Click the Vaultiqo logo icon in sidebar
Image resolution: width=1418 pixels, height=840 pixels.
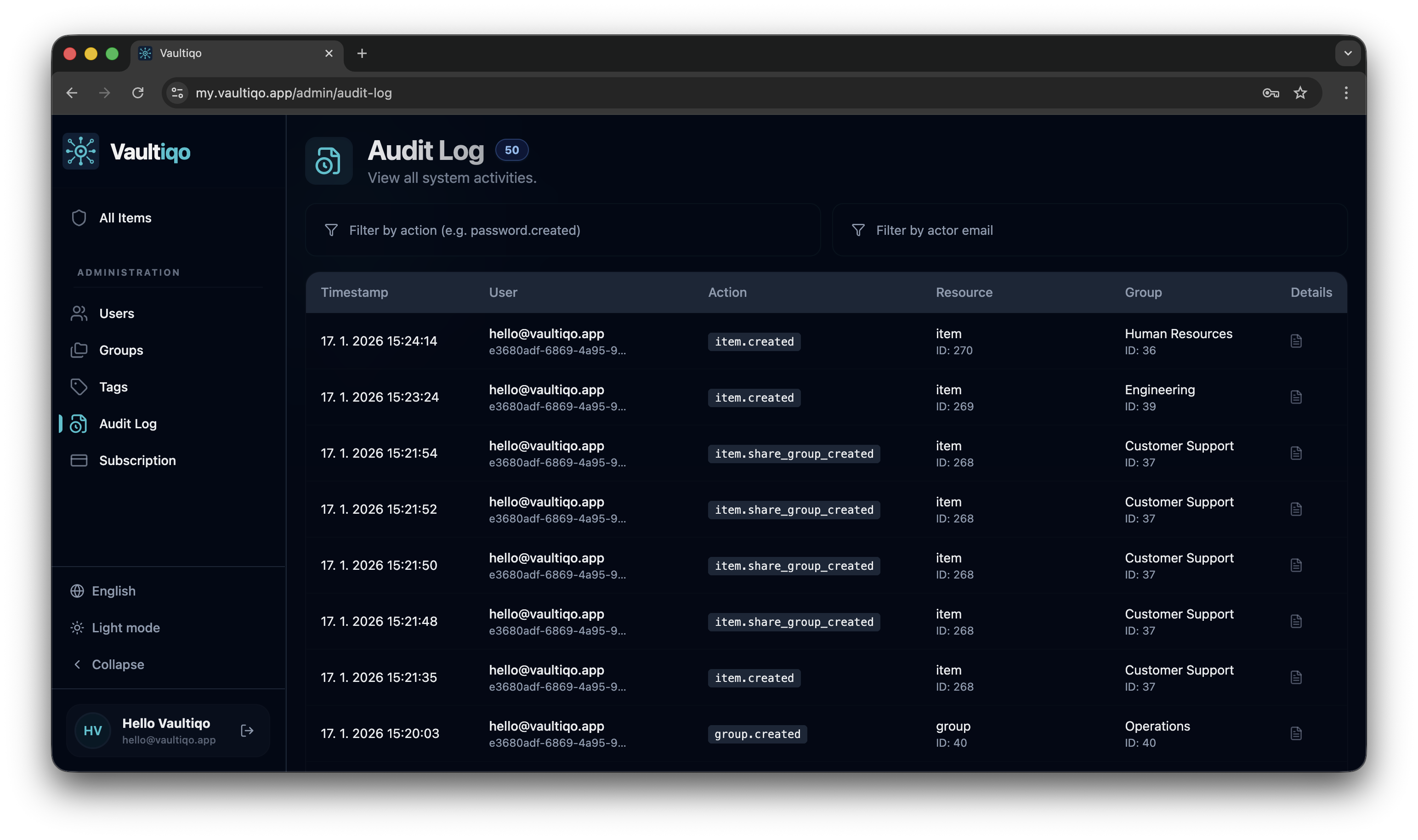[81, 152]
